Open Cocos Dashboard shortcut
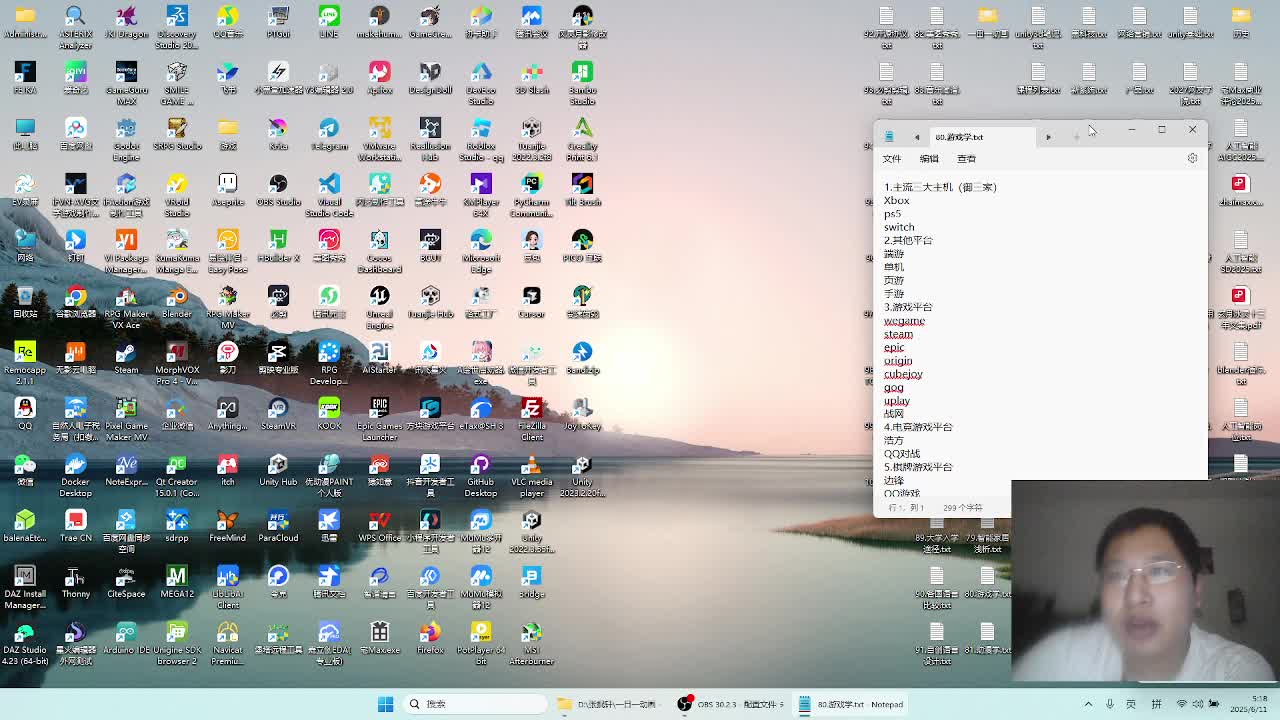 pyautogui.click(x=379, y=251)
